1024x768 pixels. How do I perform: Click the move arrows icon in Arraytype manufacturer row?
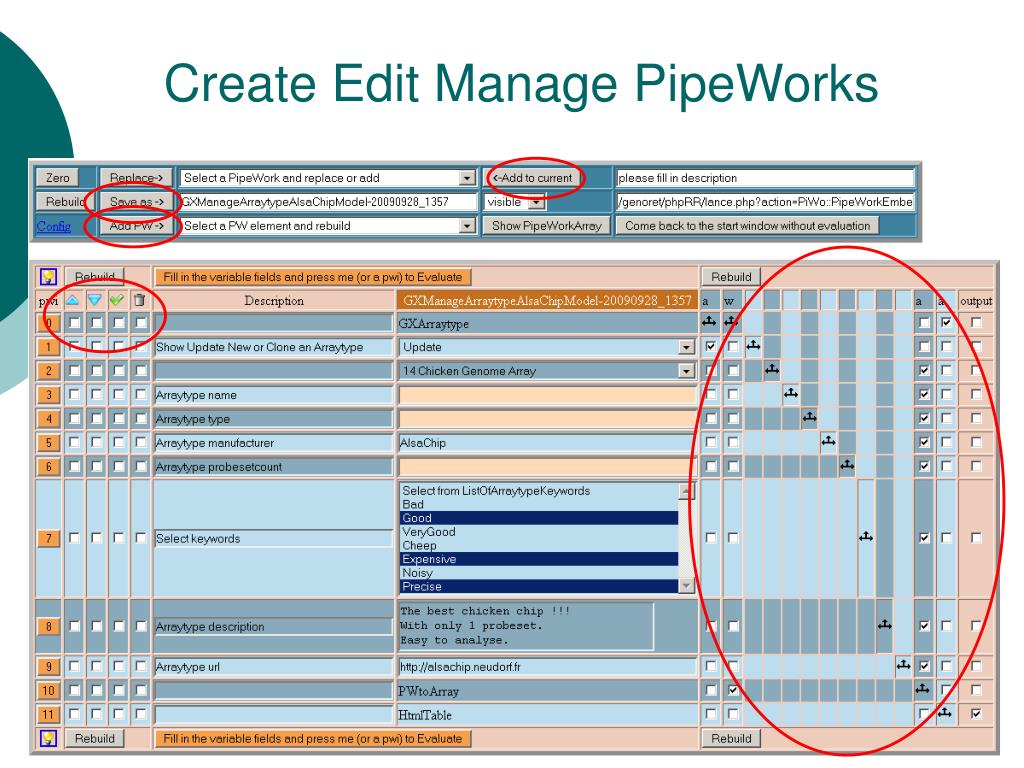(829, 441)
